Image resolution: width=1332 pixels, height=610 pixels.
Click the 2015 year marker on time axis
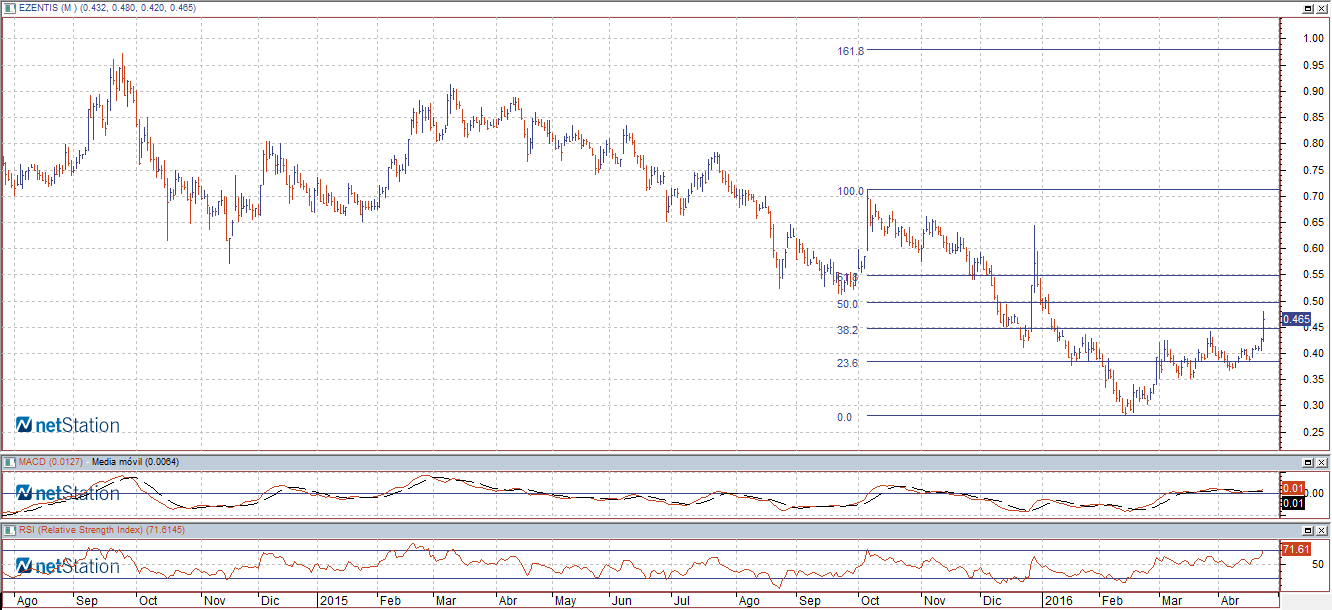[x=332, y=602]
